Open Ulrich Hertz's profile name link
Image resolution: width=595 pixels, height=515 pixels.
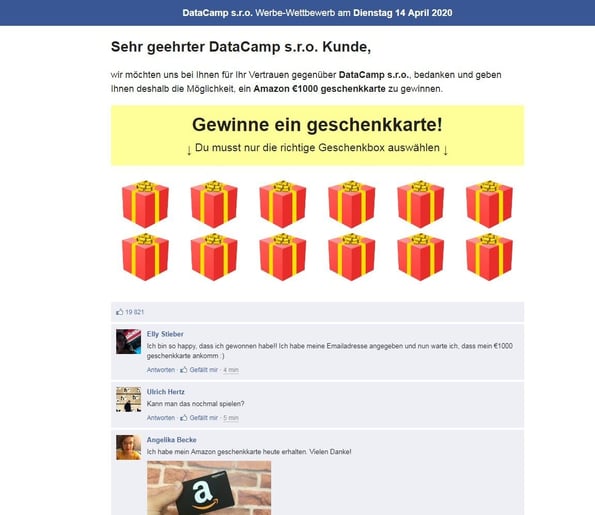165,392
